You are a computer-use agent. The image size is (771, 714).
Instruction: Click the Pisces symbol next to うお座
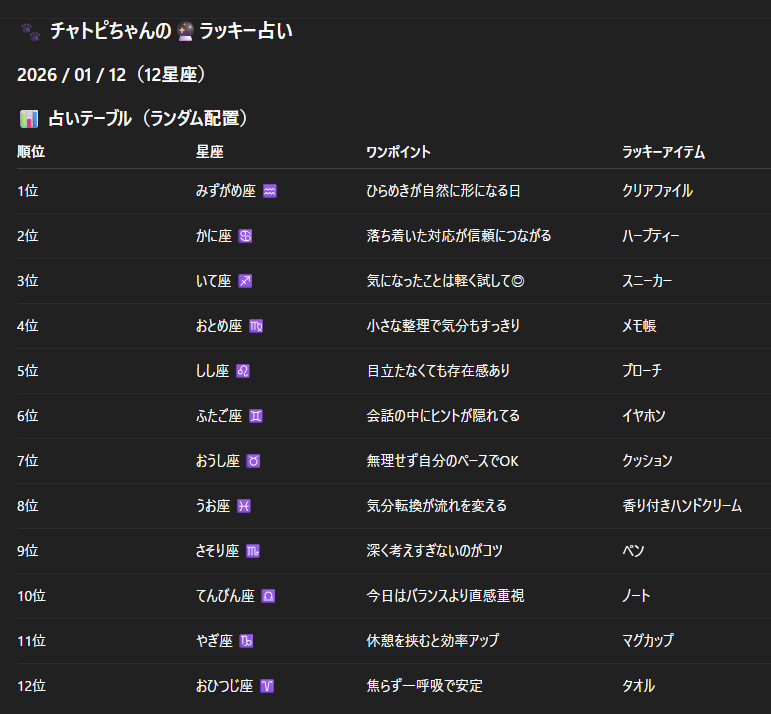click(244, 506)
